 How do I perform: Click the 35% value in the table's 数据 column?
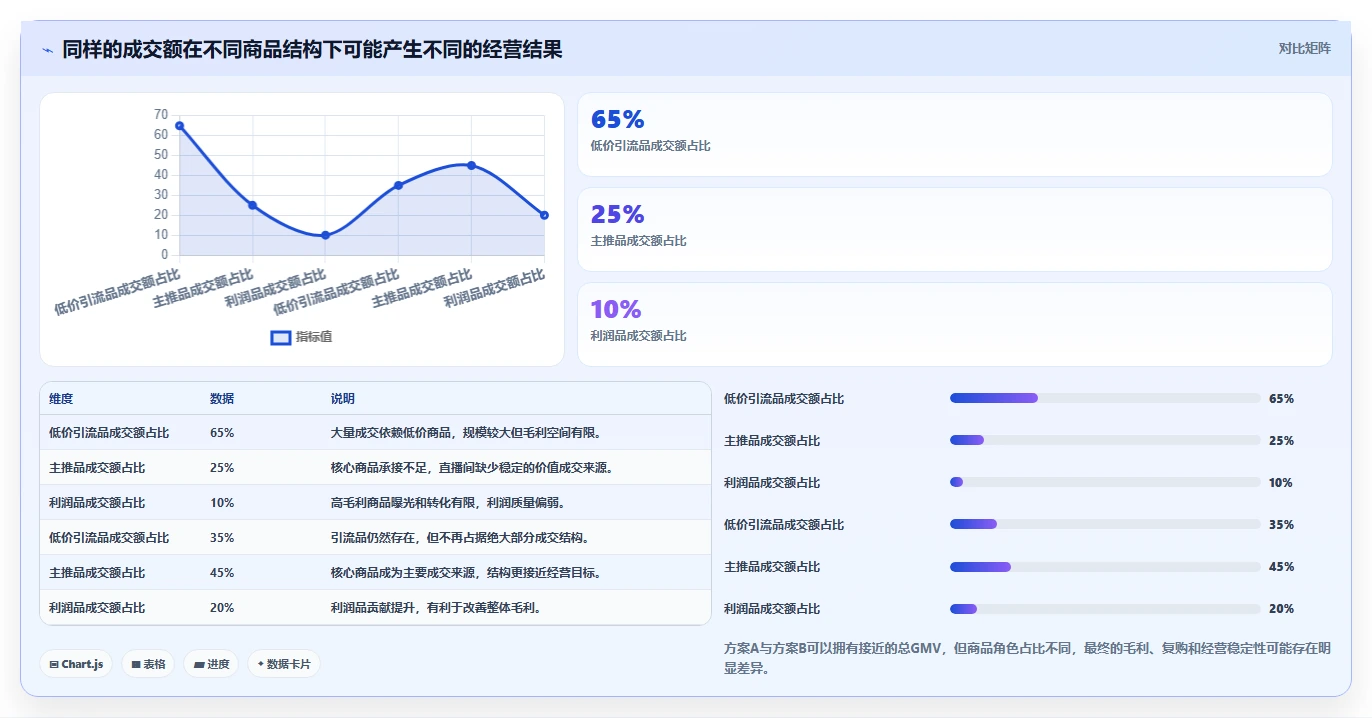222,538
